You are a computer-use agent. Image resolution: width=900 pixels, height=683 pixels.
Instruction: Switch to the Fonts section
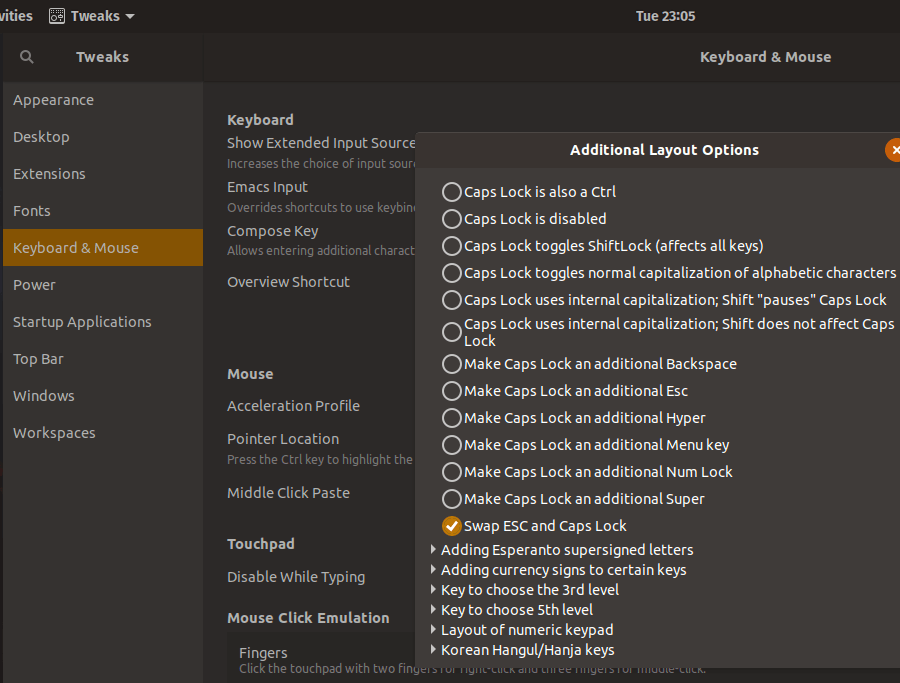point(32,211)
